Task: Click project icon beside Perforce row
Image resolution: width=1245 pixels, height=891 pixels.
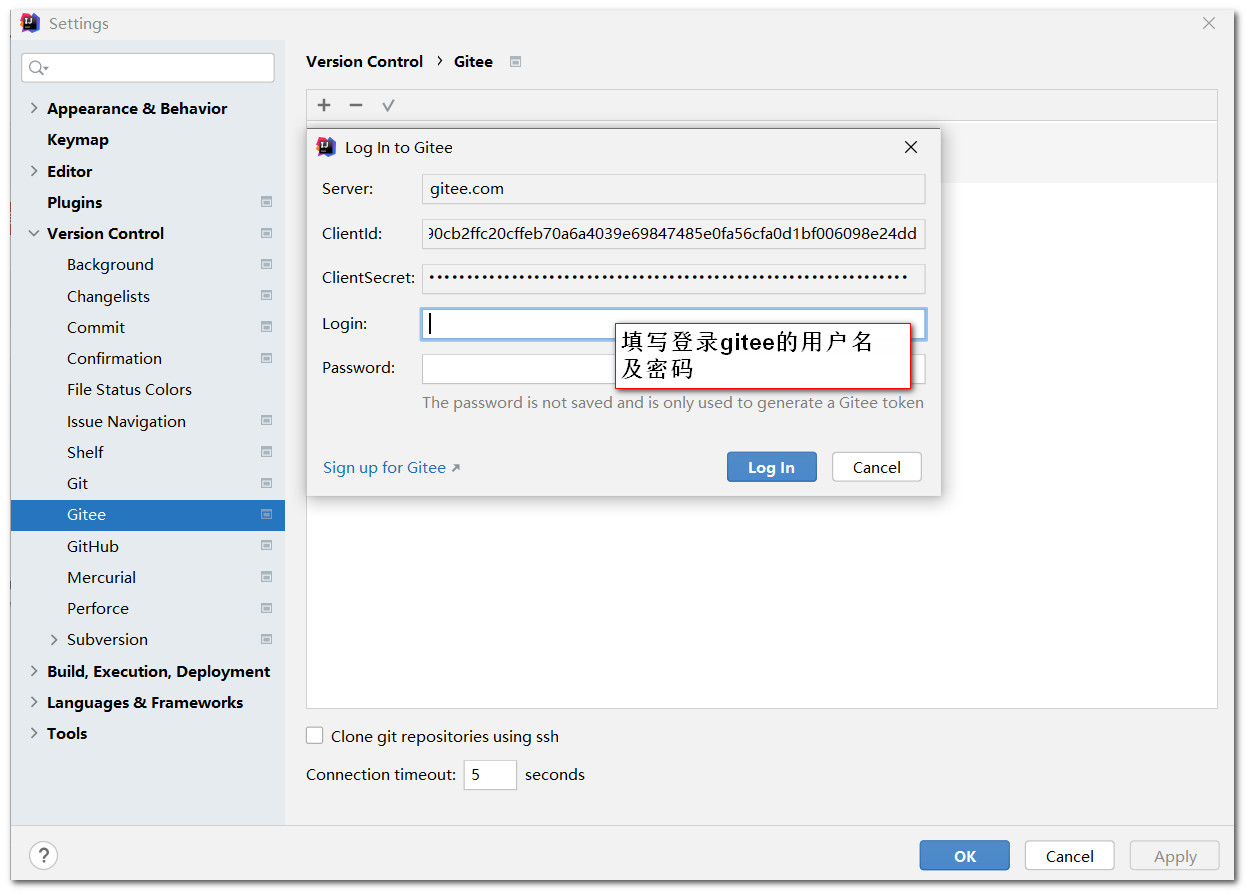Action: 266,608
